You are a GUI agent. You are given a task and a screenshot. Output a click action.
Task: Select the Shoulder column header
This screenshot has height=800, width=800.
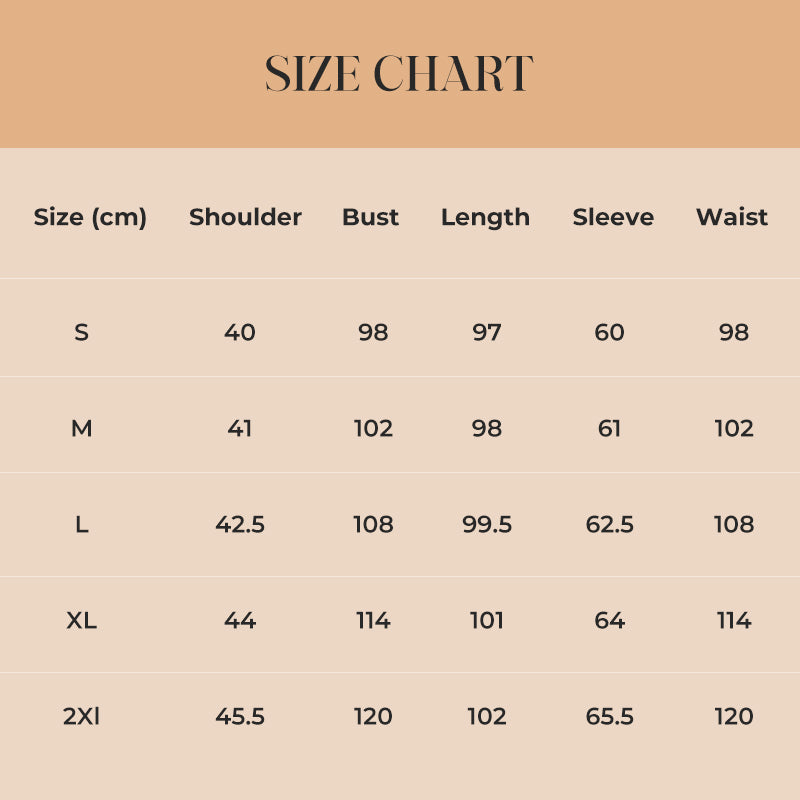point(245,217)
